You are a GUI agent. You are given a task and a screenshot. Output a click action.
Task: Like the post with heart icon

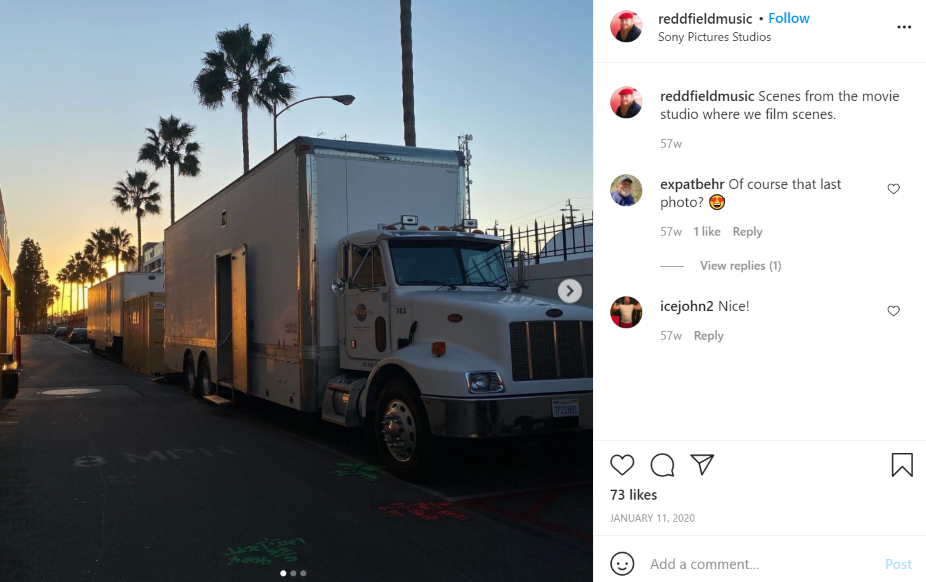622,465
